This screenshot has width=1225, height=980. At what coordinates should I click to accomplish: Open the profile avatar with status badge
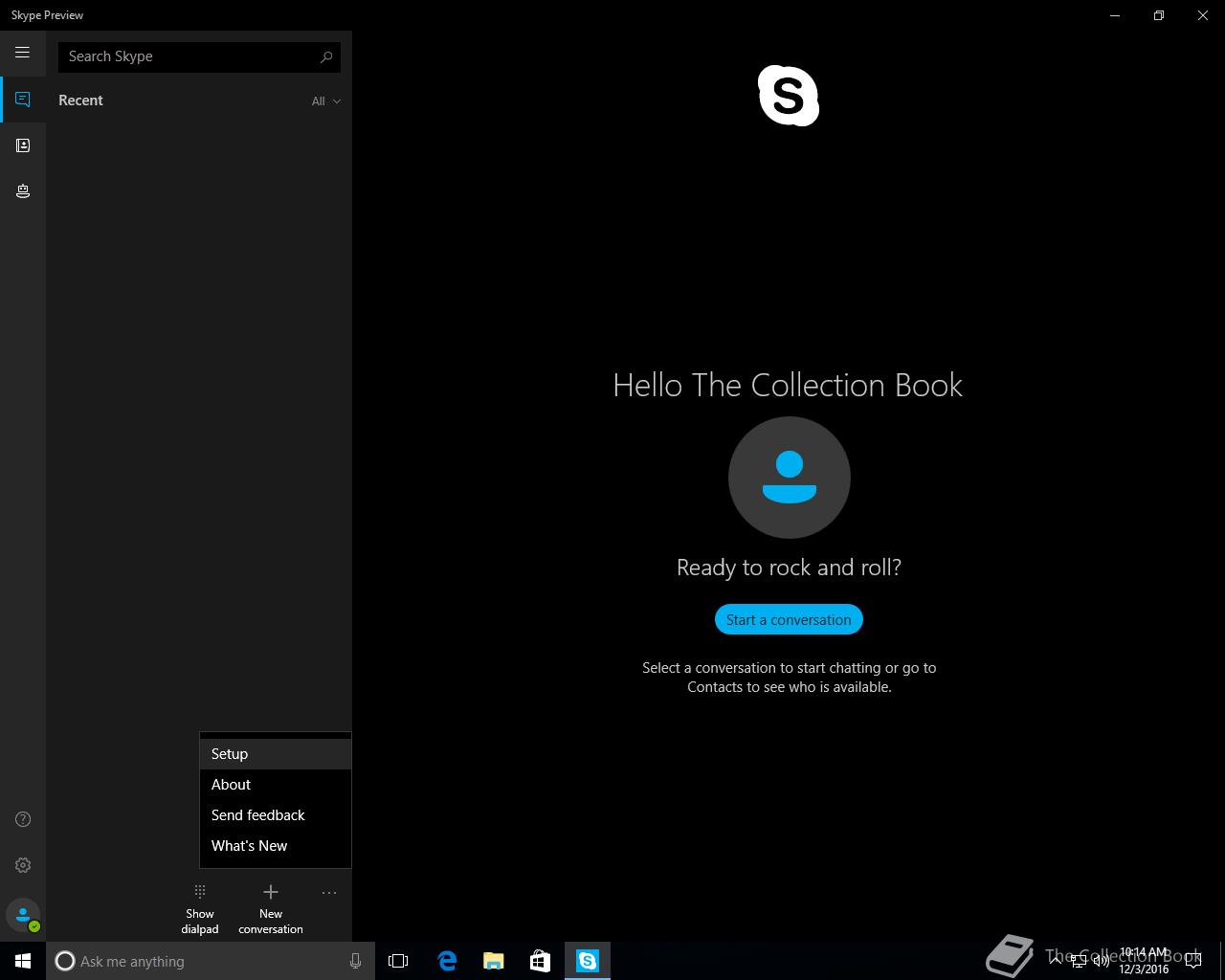pyautogui.click(x=23, y=916)
